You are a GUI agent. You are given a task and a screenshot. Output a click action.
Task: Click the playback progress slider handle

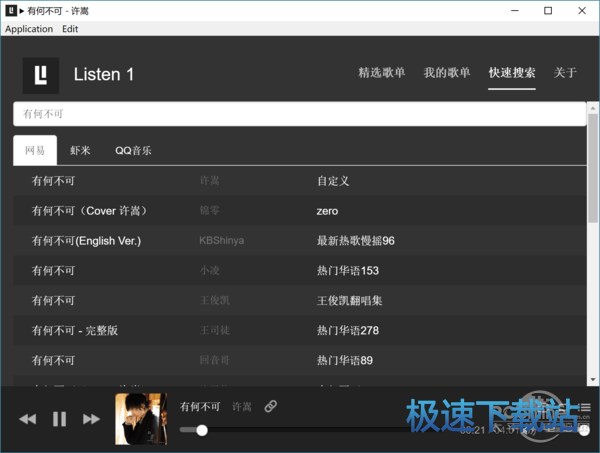coord(202,430)
